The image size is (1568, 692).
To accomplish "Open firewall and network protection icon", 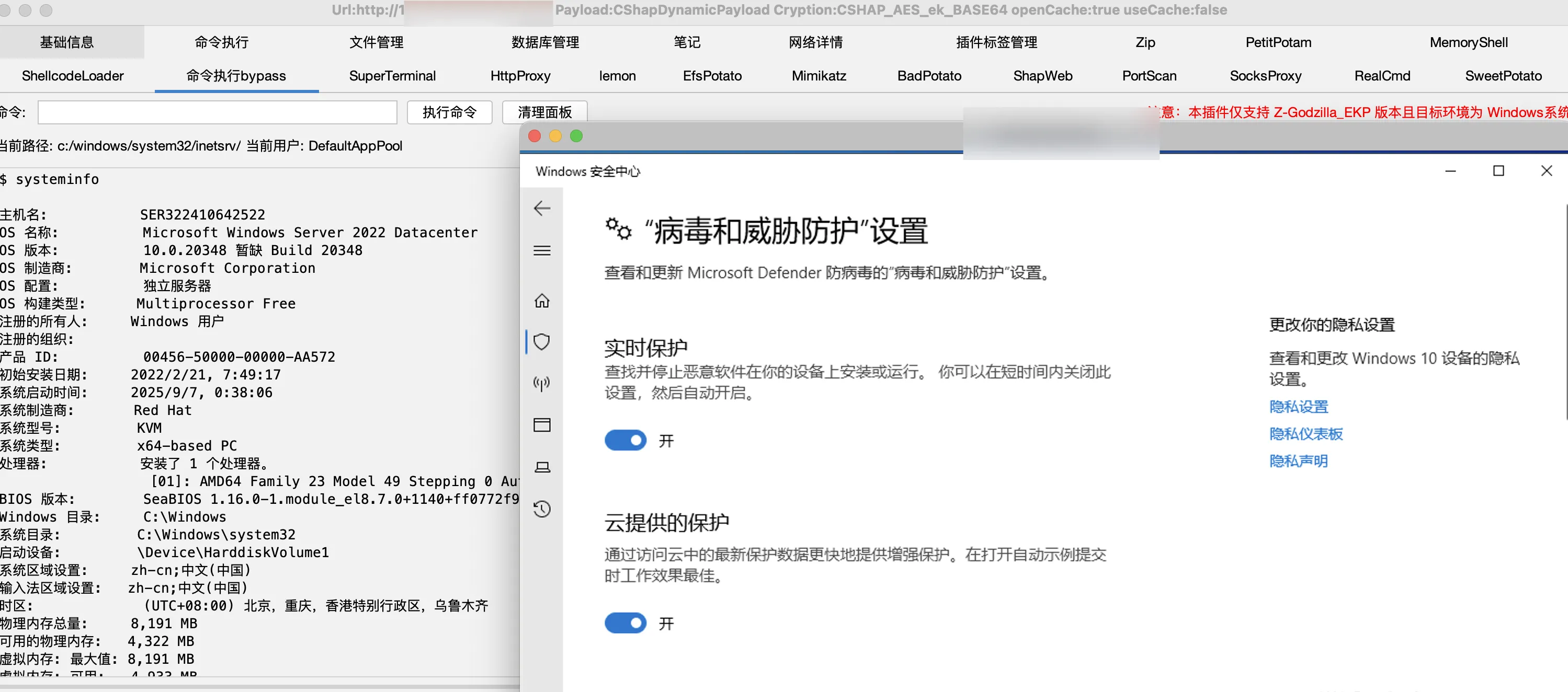I will pyautogui.click(x=542, y=383).
